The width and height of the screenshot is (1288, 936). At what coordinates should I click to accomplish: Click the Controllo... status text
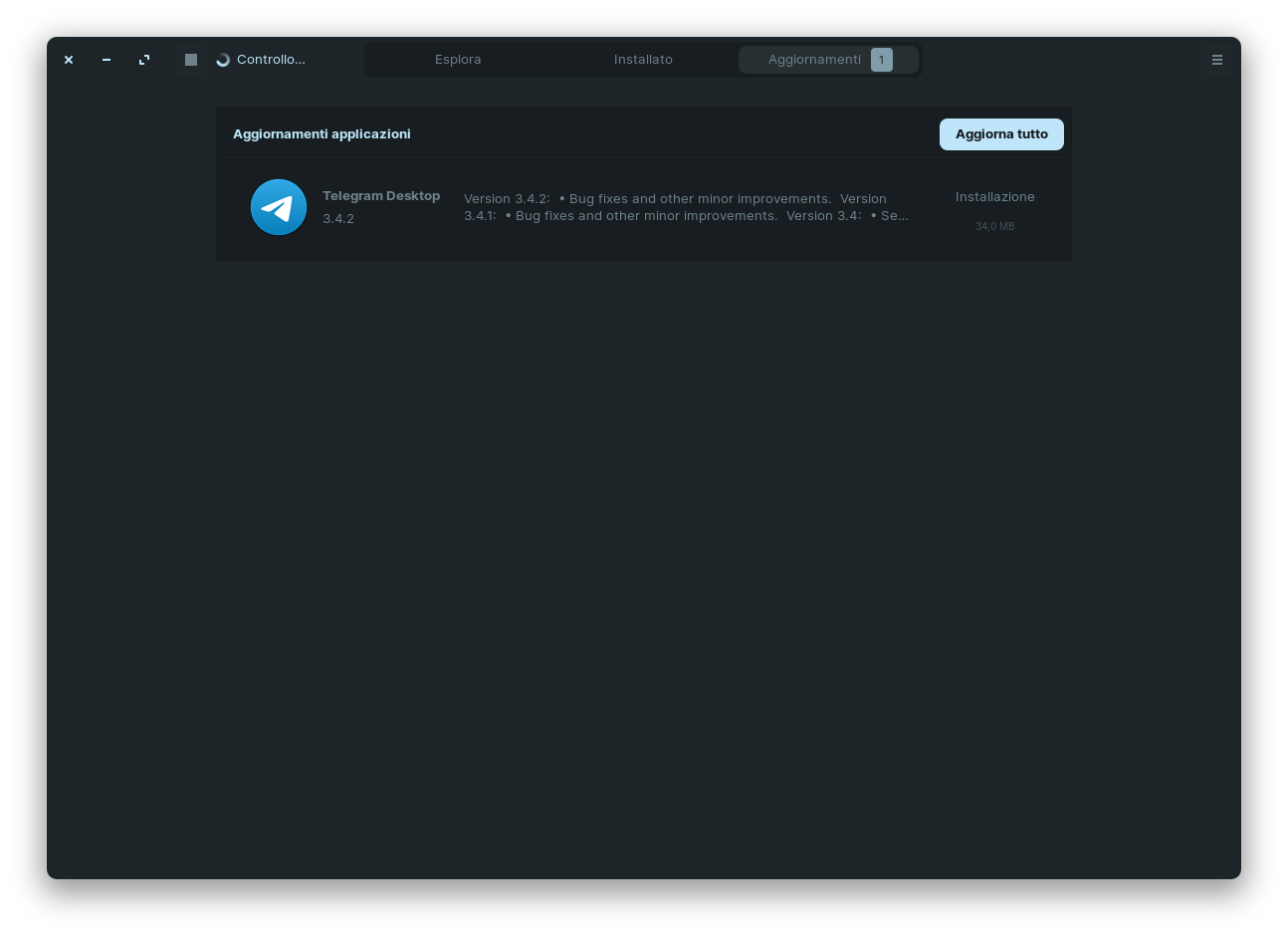coord(271,60)
